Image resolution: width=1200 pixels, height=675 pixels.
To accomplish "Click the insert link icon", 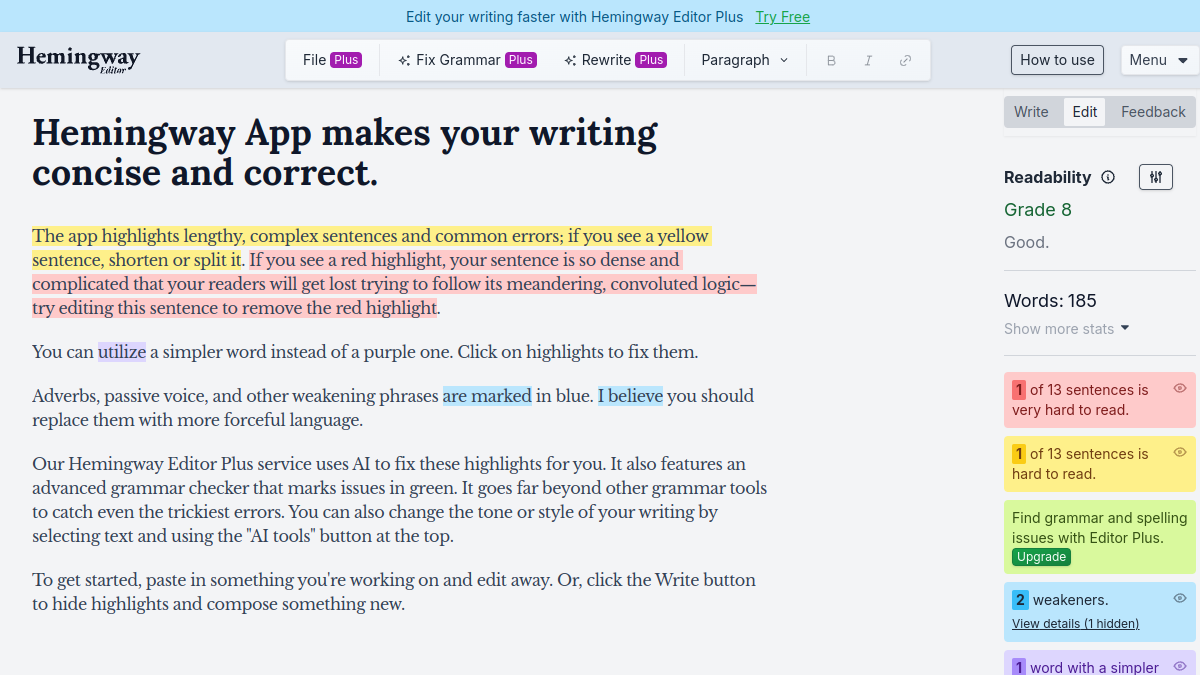I will tap(905, 60).
